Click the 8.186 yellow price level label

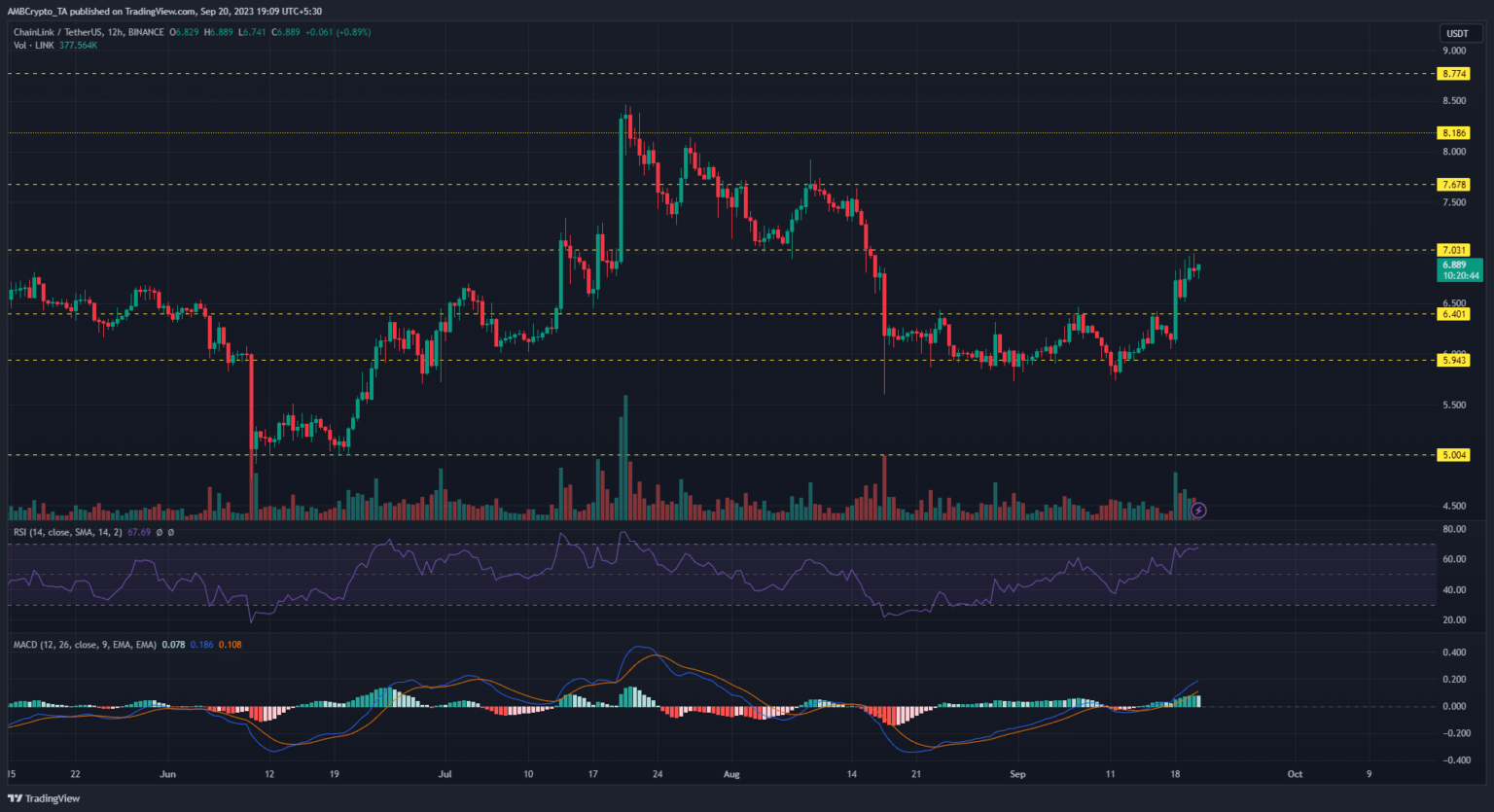(1454, 133)
